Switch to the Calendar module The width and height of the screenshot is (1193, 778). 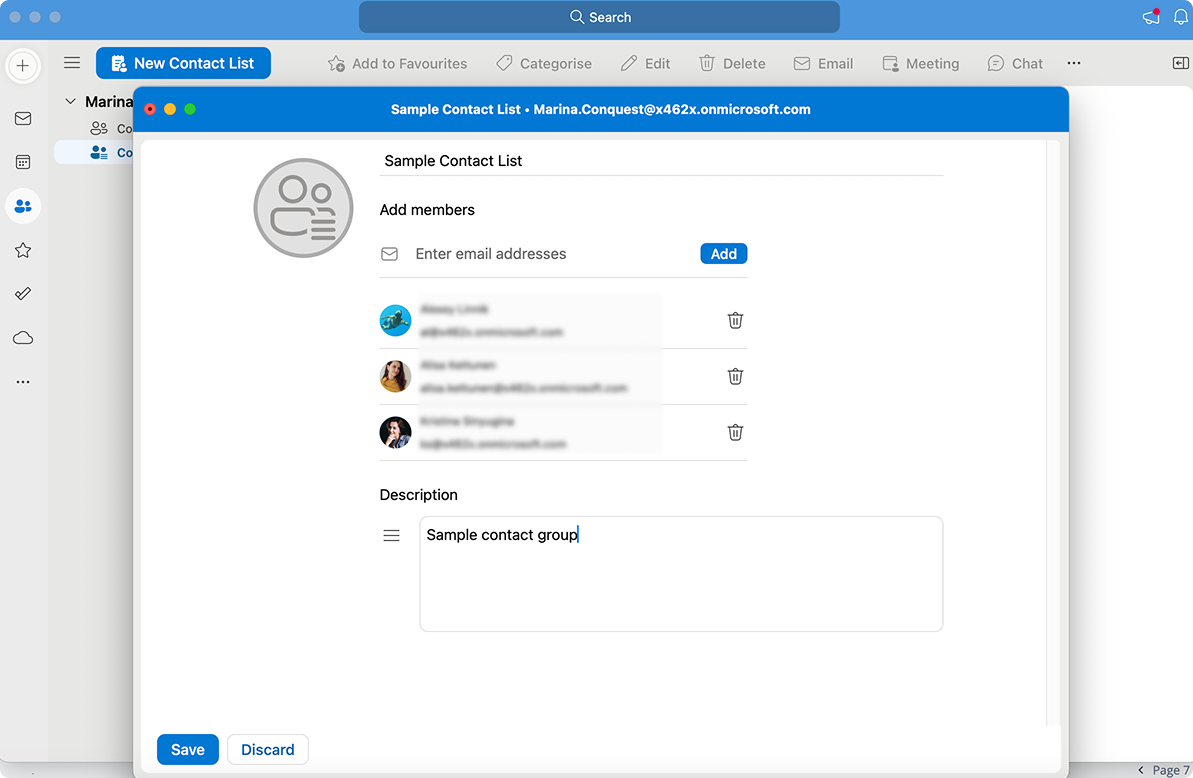coord(23,162)
